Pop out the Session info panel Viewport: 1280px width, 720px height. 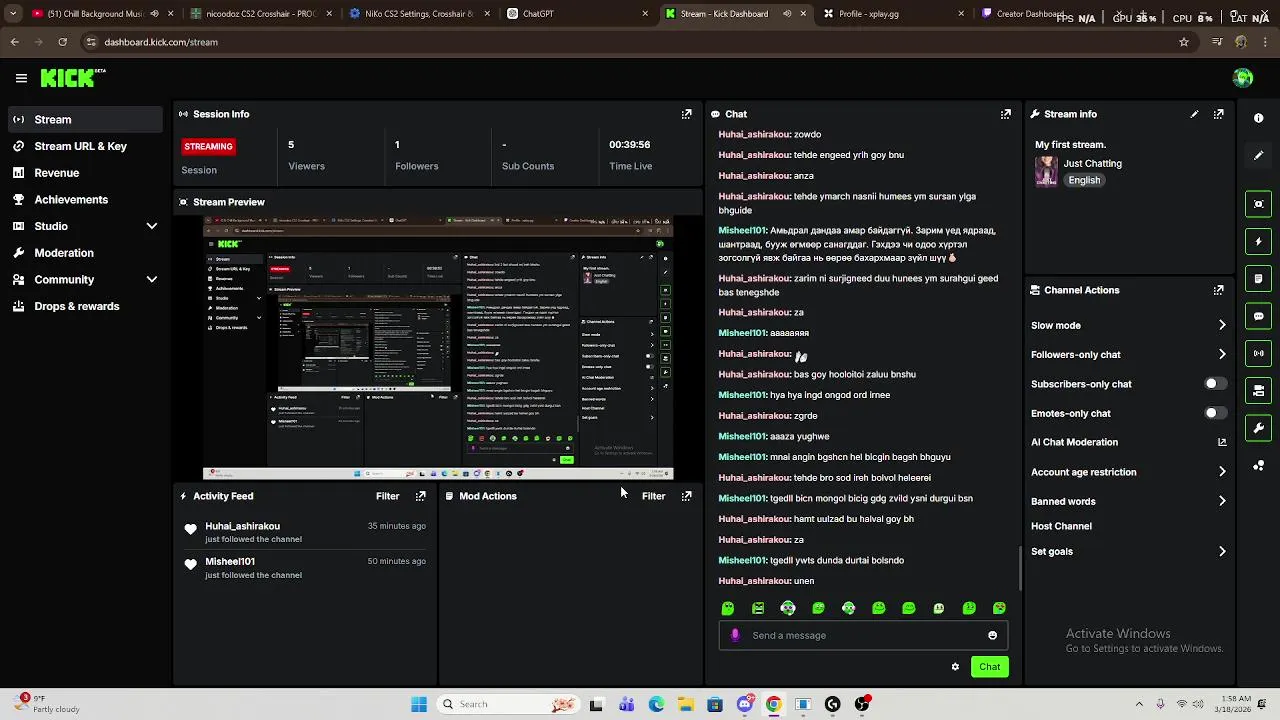(x=686, y=114)
